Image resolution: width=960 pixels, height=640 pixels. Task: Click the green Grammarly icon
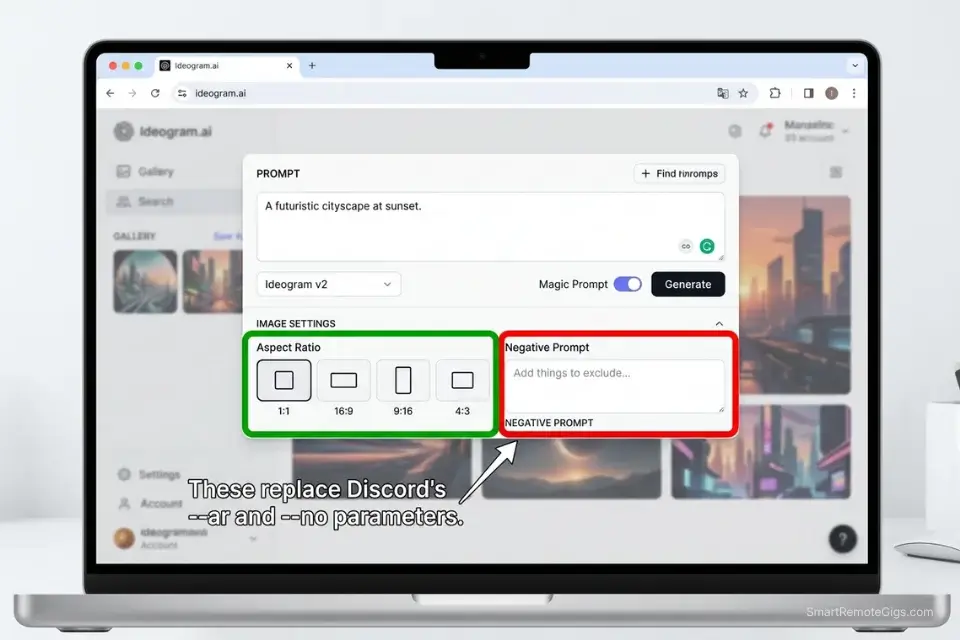point(707,246)
